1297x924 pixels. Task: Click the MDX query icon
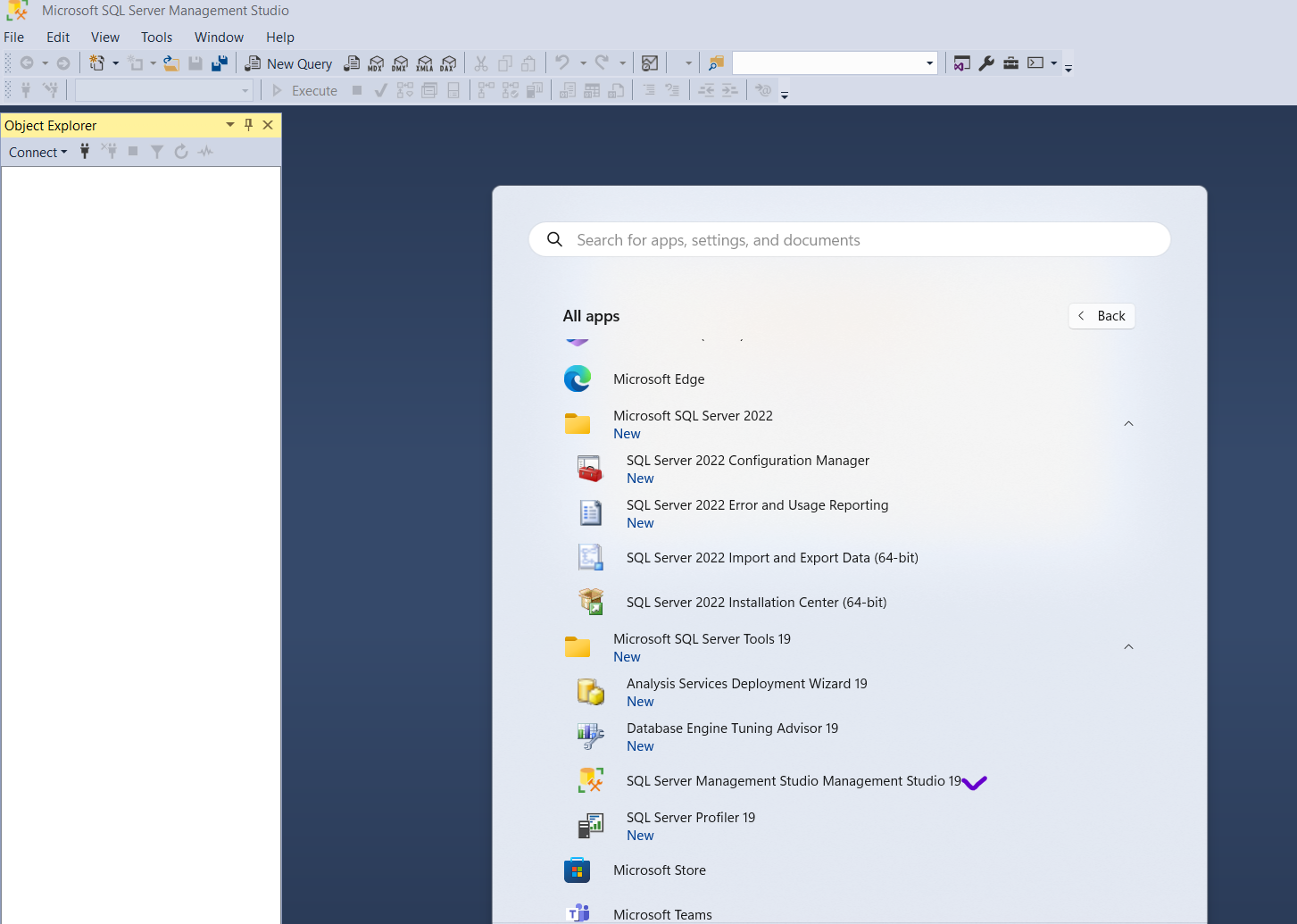[377, 63]
